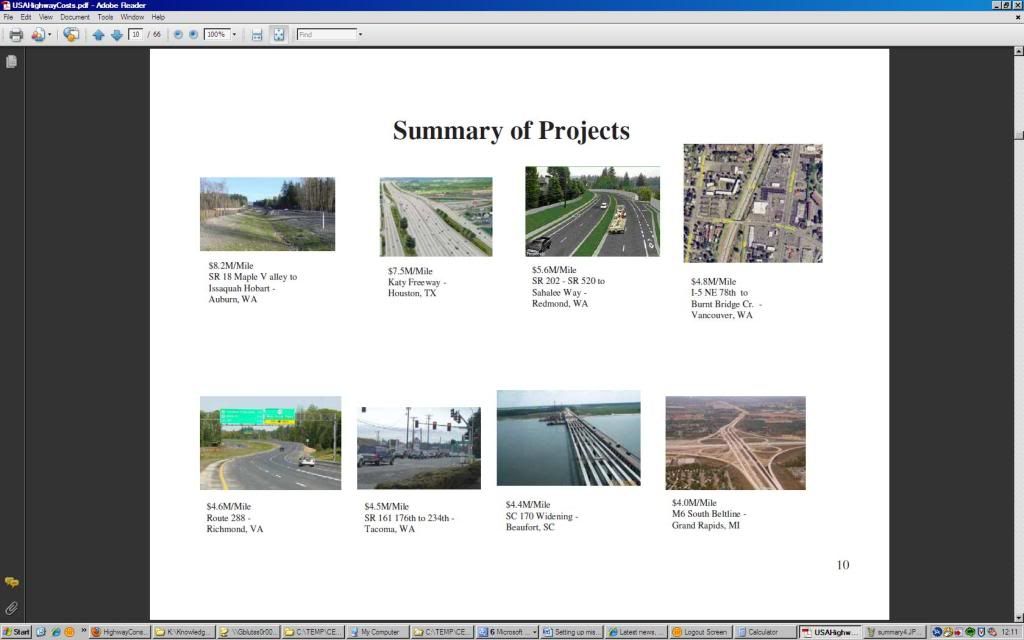Viewport: 1024px width, 640px height.
Task: Toggle scrolling pages fit-width mode
Action: pos(257,34)
